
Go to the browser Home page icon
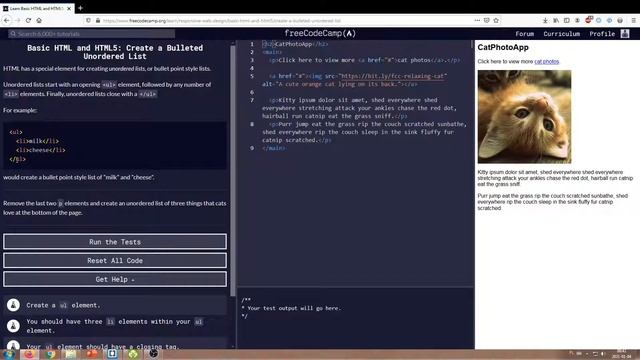(x=39, y=20)
